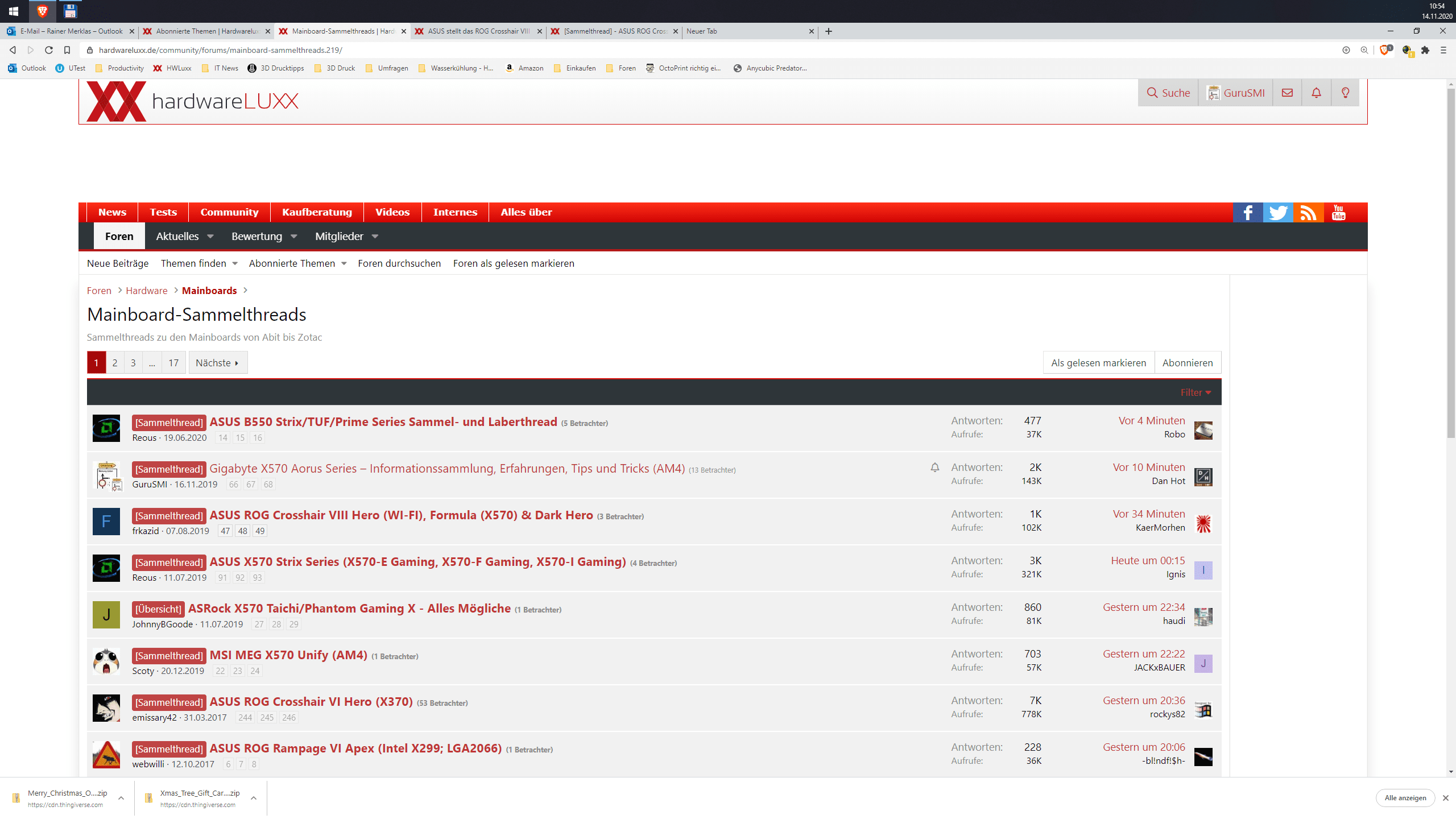Screen dimensions: 1456x819
Task: Click the zoom magnifier icon in address bar
Action: tap(1364, 50)
